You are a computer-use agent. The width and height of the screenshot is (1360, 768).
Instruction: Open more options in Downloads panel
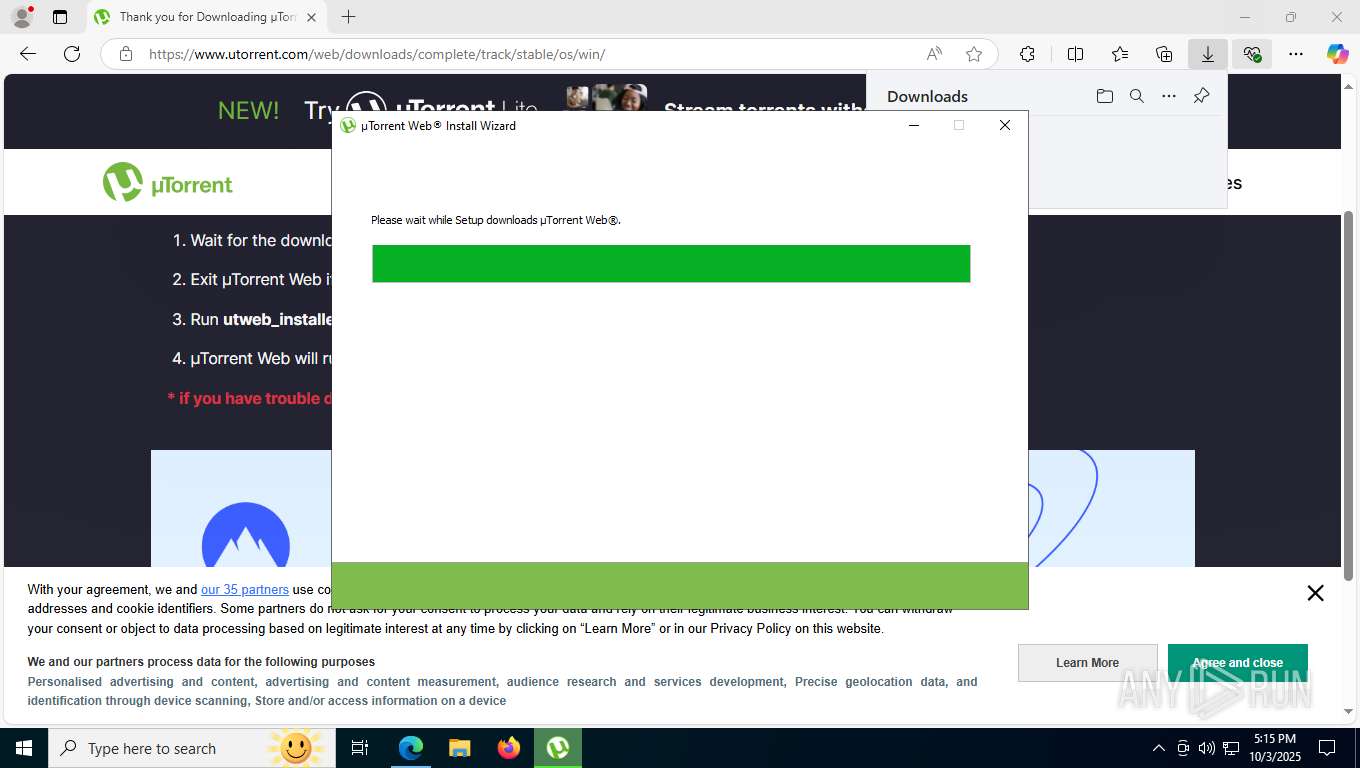[x=1169, y=96]
